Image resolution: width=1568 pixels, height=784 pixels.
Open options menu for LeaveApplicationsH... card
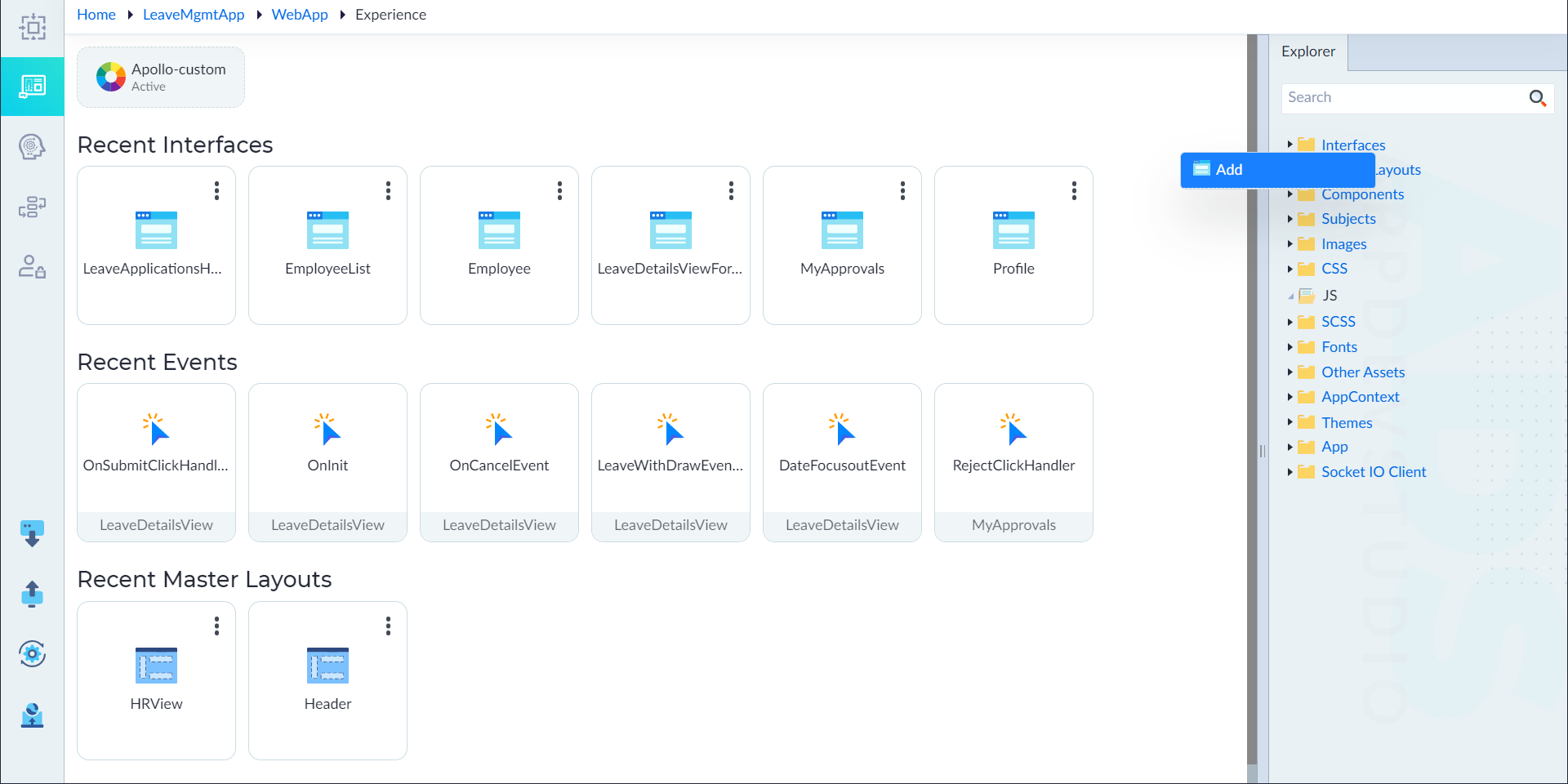216,191
